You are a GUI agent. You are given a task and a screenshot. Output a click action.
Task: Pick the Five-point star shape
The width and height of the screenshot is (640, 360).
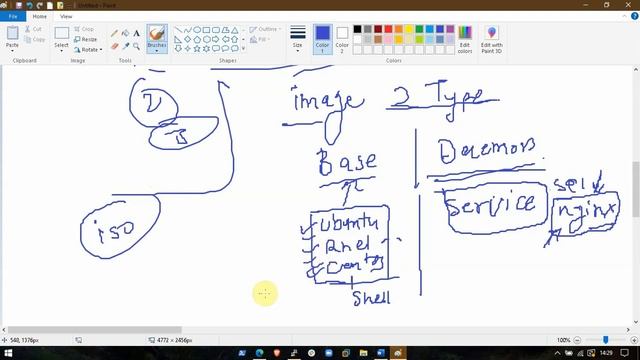[x=197, y=49]
